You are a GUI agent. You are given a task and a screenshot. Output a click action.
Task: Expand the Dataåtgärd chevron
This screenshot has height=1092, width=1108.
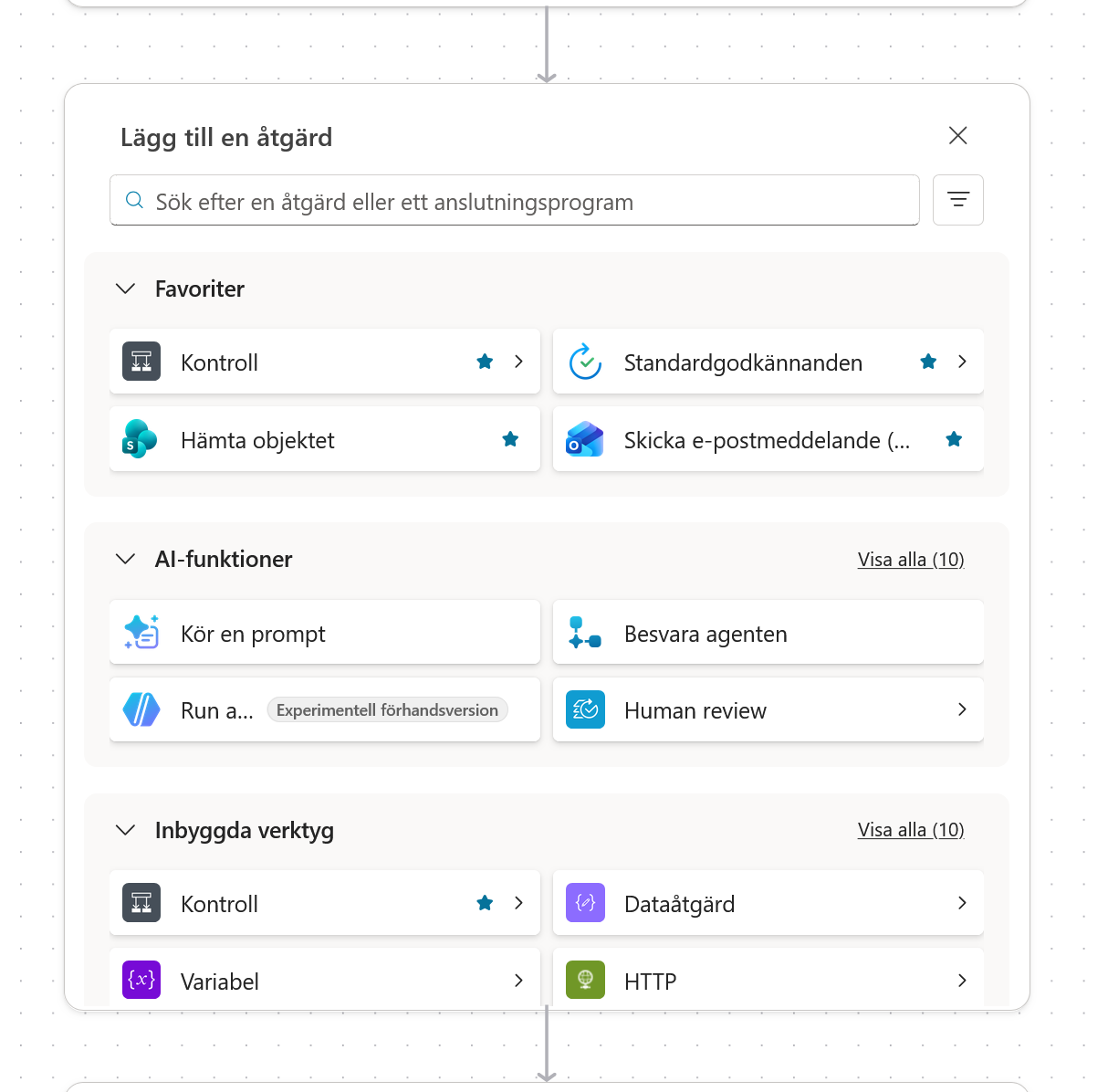click(x=962, y=903)
